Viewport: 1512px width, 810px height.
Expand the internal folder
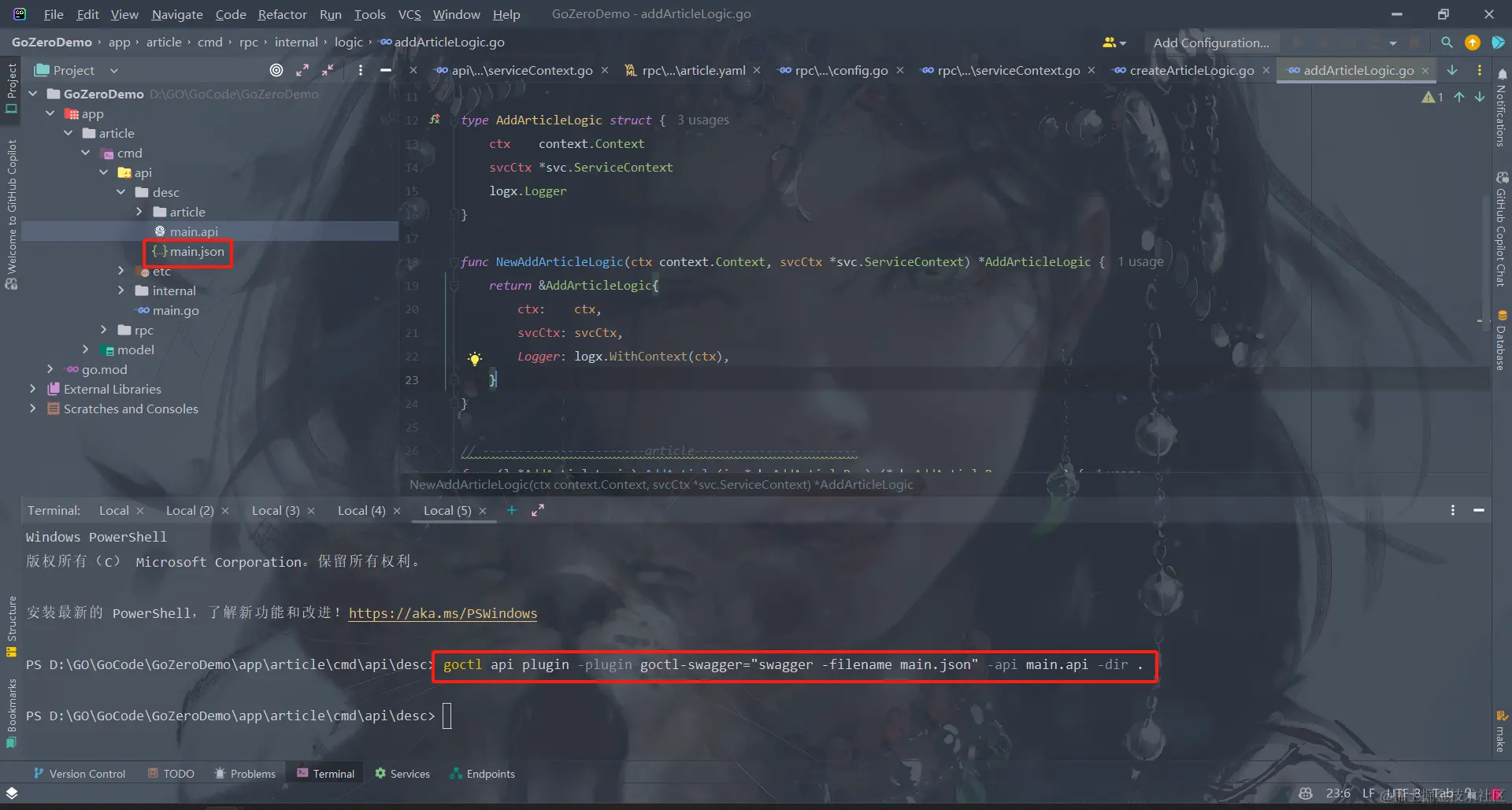(x=120, y=290)
